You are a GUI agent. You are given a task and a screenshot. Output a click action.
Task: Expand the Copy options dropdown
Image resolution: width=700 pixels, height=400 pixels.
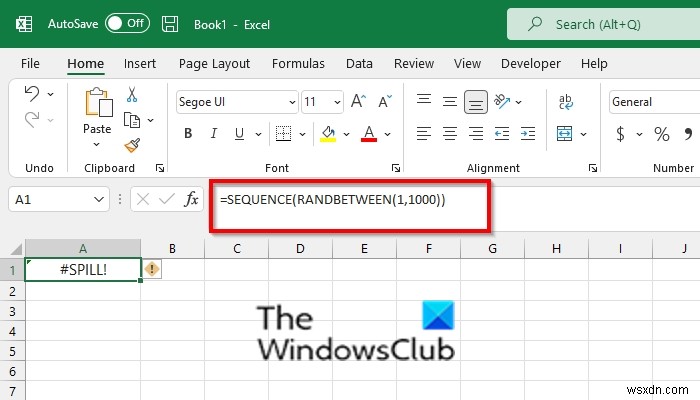click(x=150, y=120)
